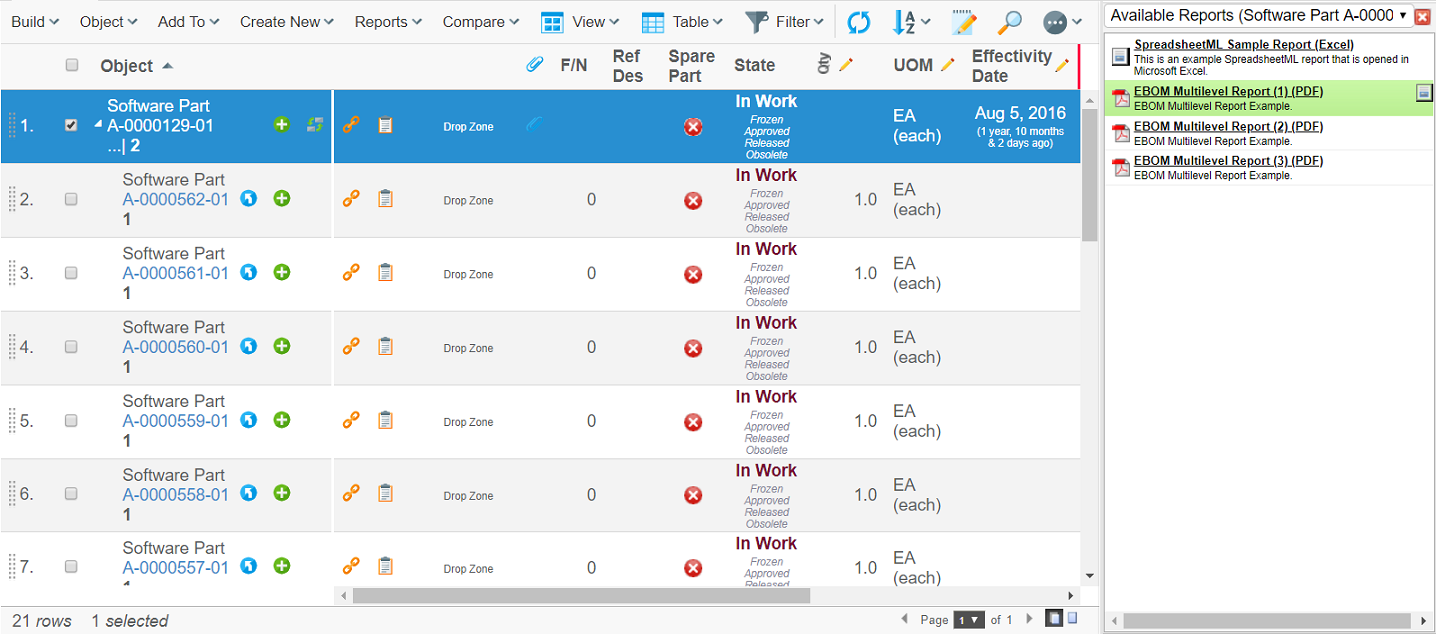Open the A-0000561-01 part link
1436x634 pixels.
coord(175,273)
